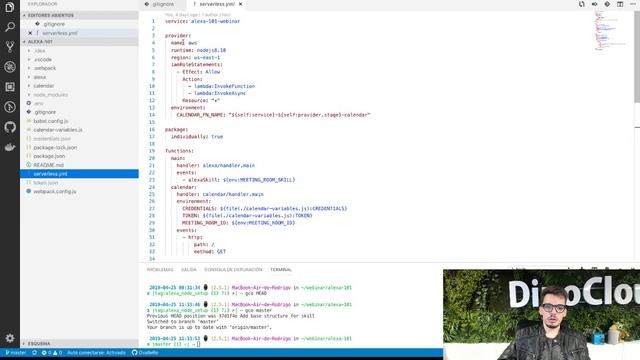The width and height of the screenshot is (640, 360).
Task: Collapse the EDITORES ABIERTOS section
Action: [x=79, y=15]
